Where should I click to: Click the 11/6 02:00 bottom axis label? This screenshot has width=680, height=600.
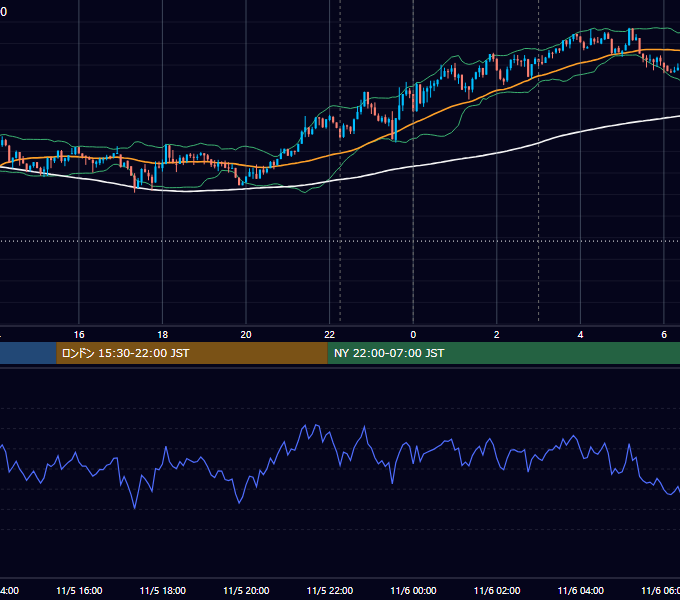click(497, 590)
